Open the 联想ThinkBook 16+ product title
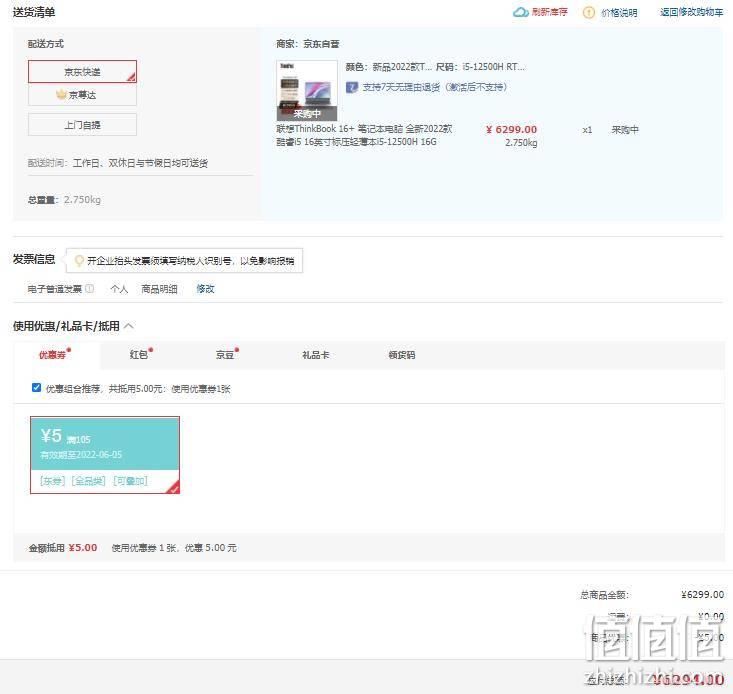Viewport: 733px width, 694px height. [x=364, y=135]
